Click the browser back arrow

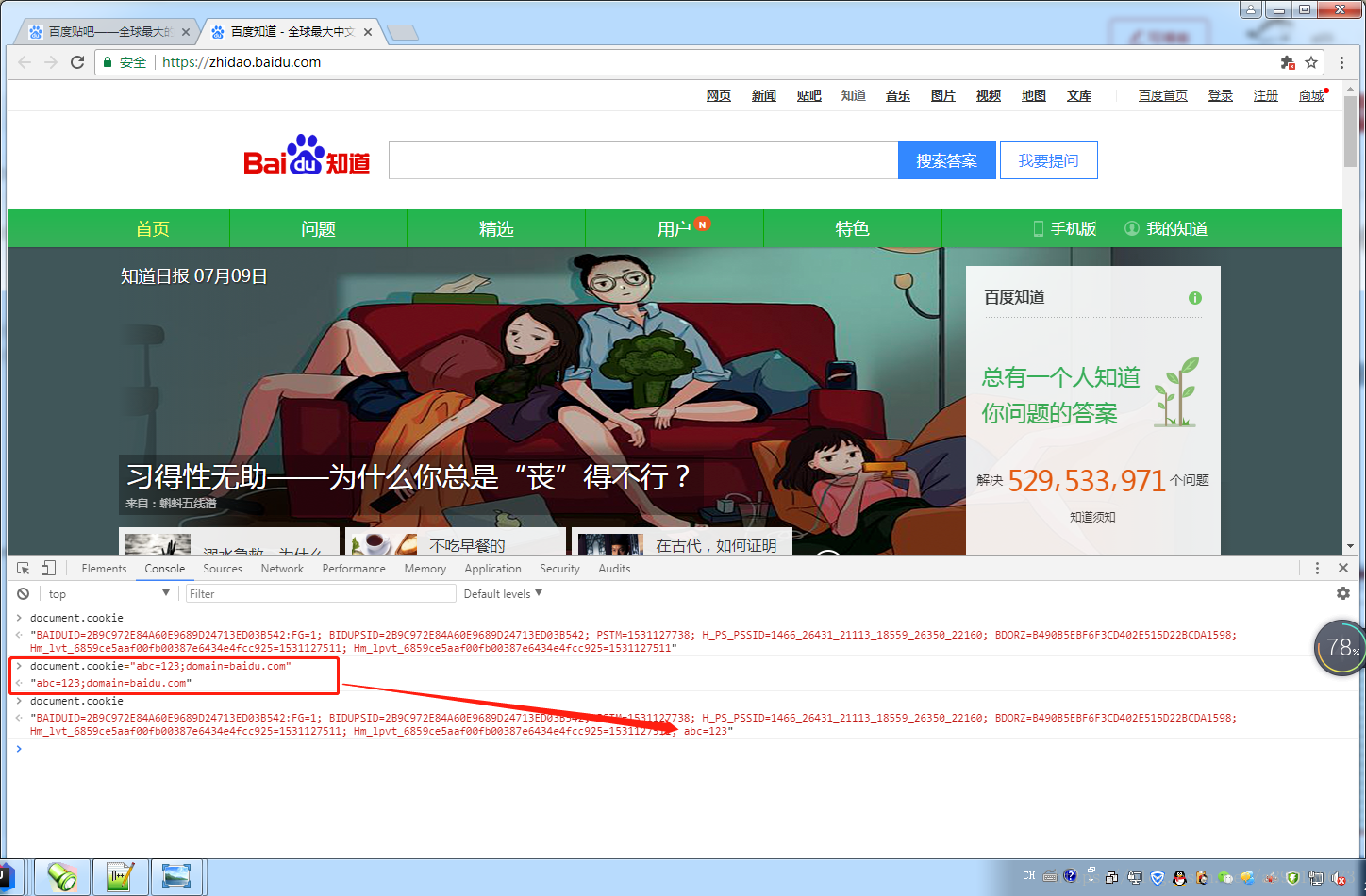click(x=25, y=62)
